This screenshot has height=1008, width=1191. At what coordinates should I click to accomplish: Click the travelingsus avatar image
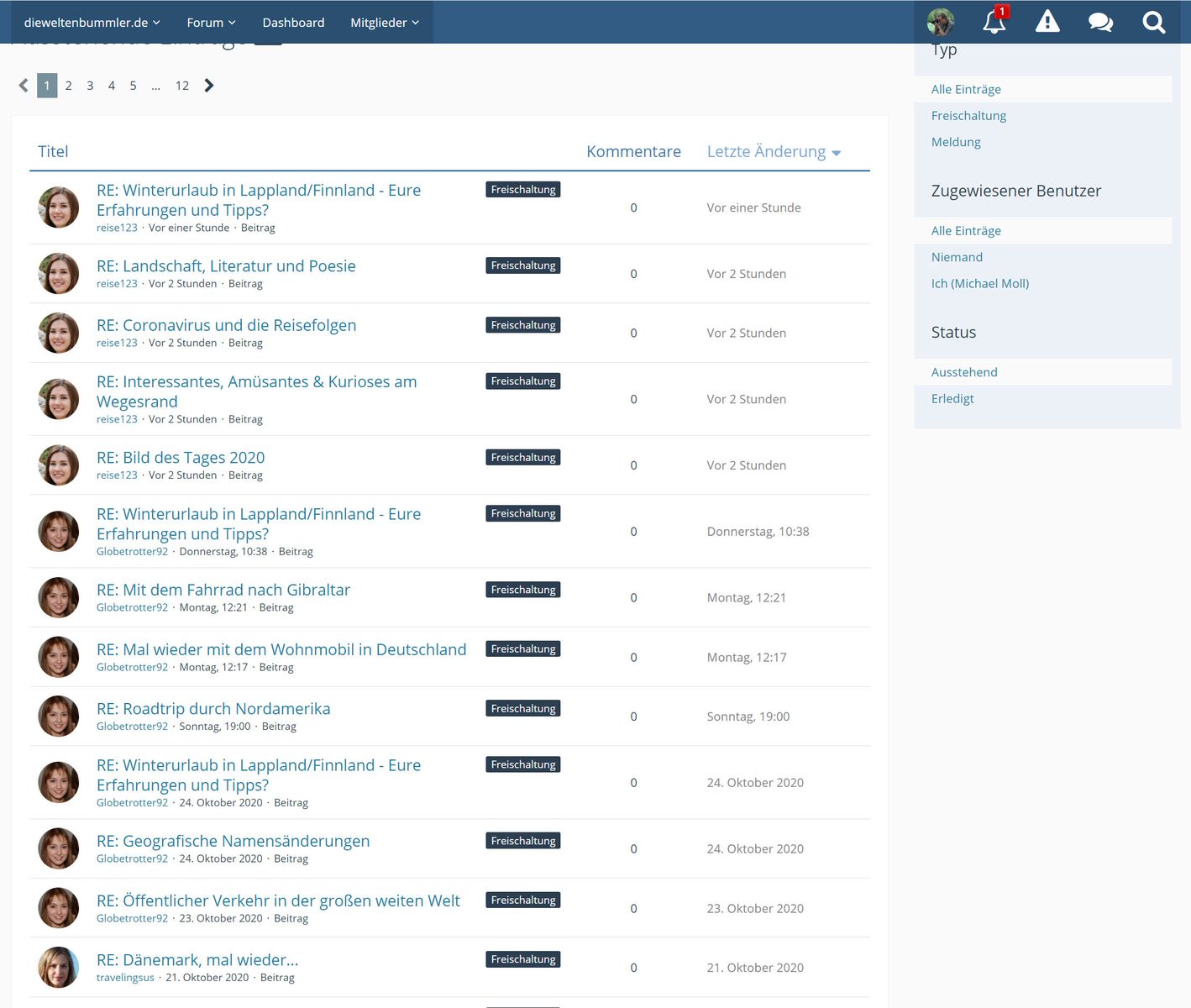(x=59, y=968)
